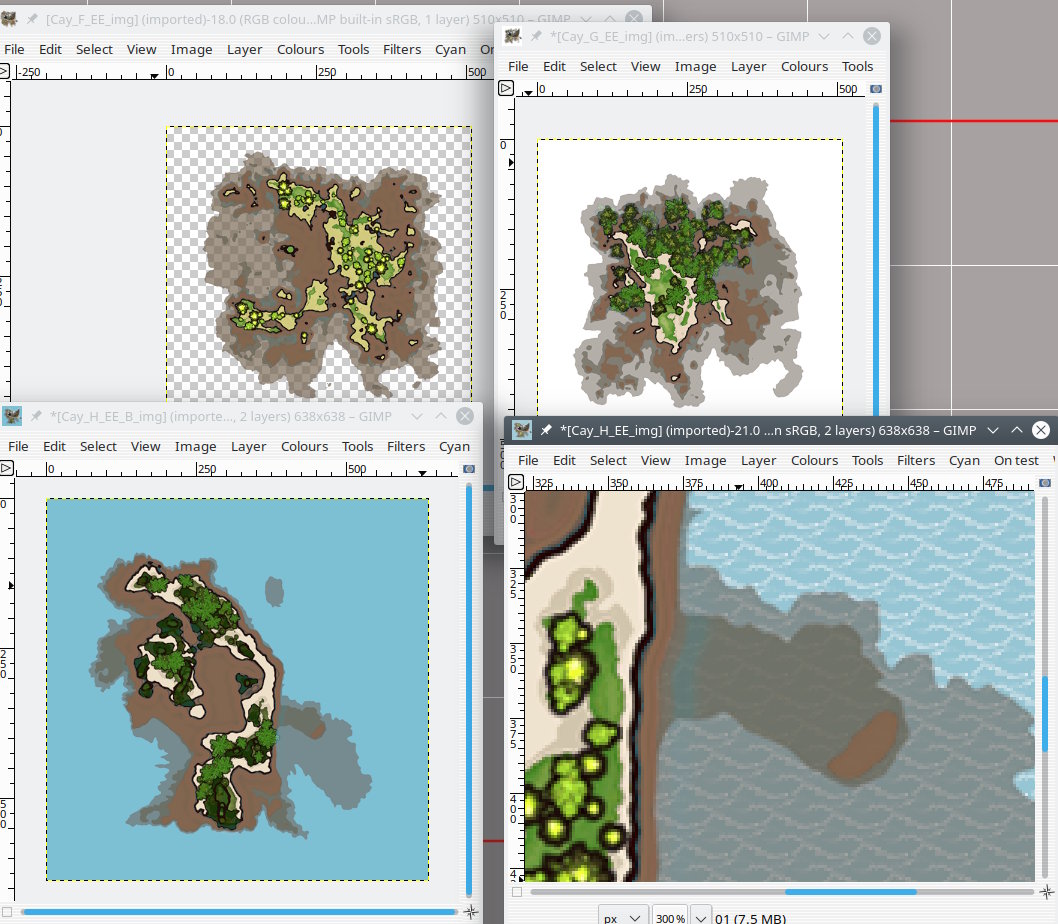Image resolution: width=1058 pixels, height=924 pixels.
Task: Open the File menu in Cay_F_EE_img window
Action: (14, 49)
